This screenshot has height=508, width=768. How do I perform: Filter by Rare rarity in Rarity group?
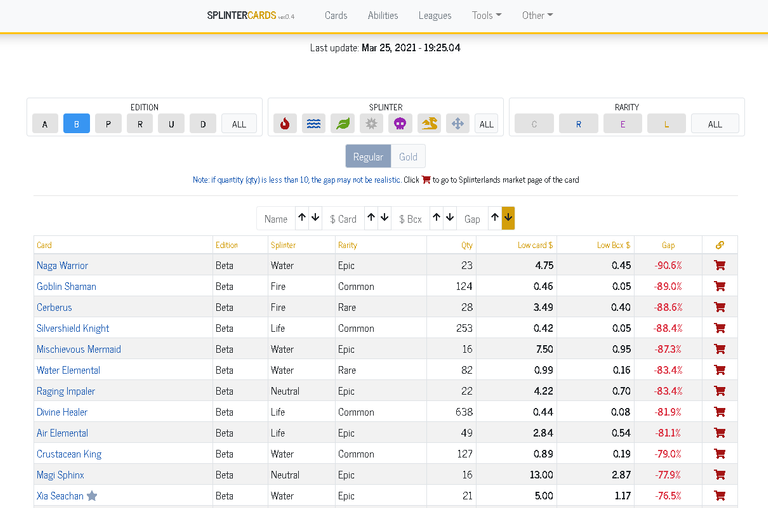pyautogui.click(x=578, y=124)
